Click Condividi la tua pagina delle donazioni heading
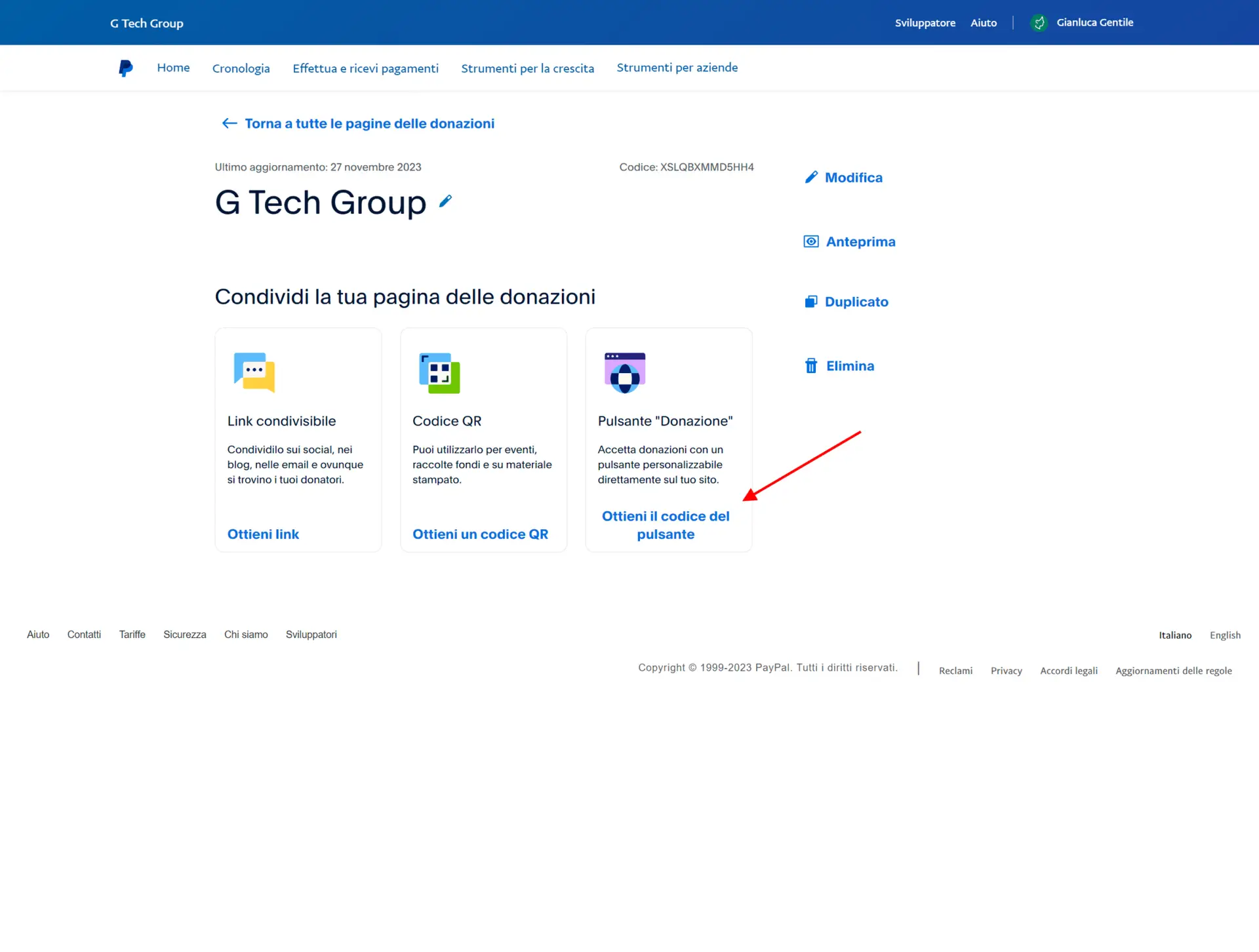The width and height of the screenshot is (1259, 952). click(x=405, y=297)
